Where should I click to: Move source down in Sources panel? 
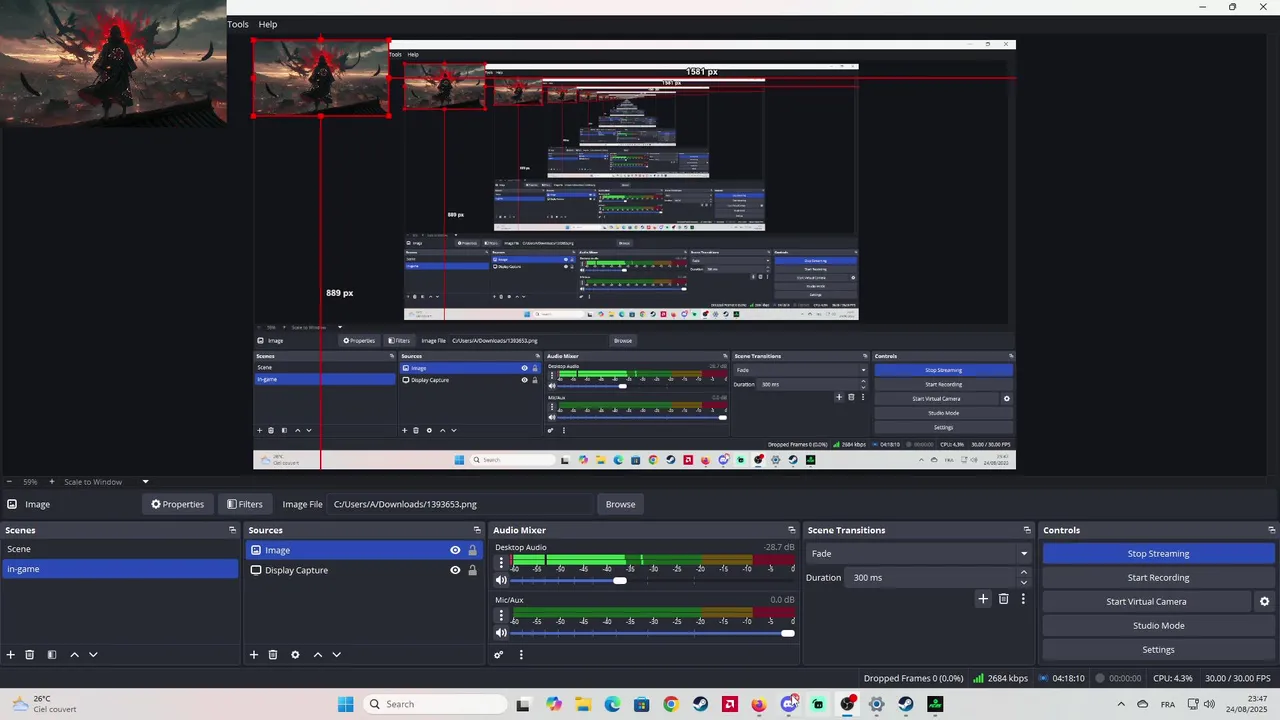tap(336, 655)
